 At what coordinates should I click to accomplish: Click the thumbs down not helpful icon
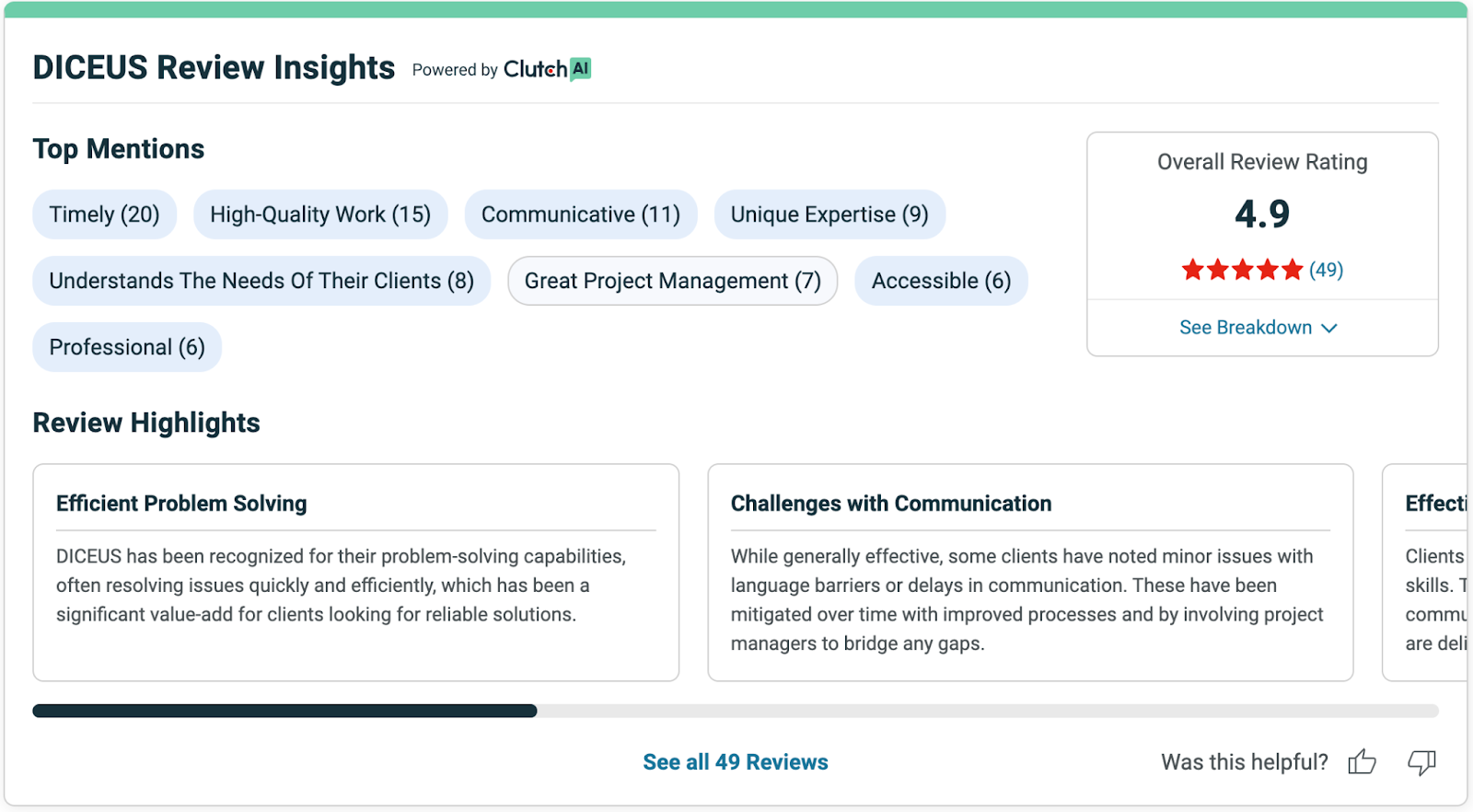click(x=1421, y=762)
